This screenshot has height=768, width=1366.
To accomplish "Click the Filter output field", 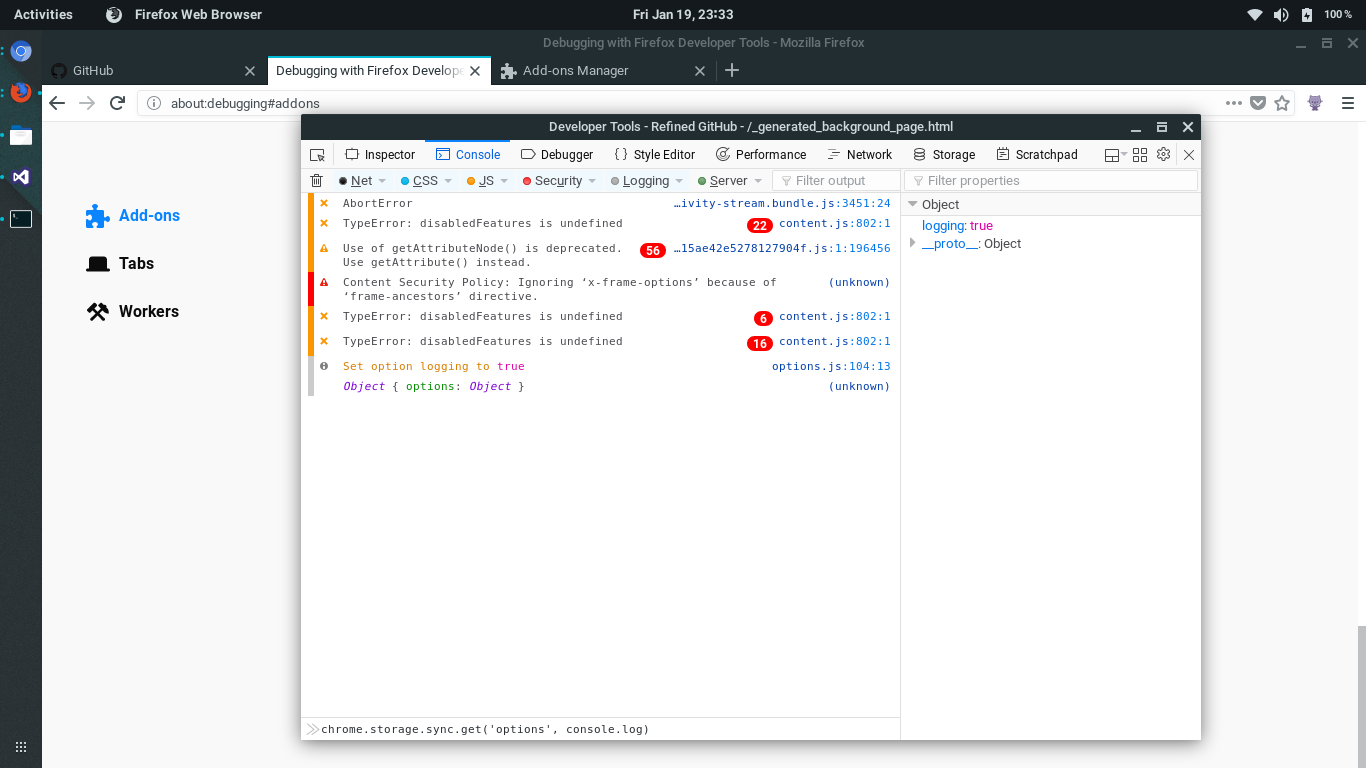I will (x=836, y=181).
